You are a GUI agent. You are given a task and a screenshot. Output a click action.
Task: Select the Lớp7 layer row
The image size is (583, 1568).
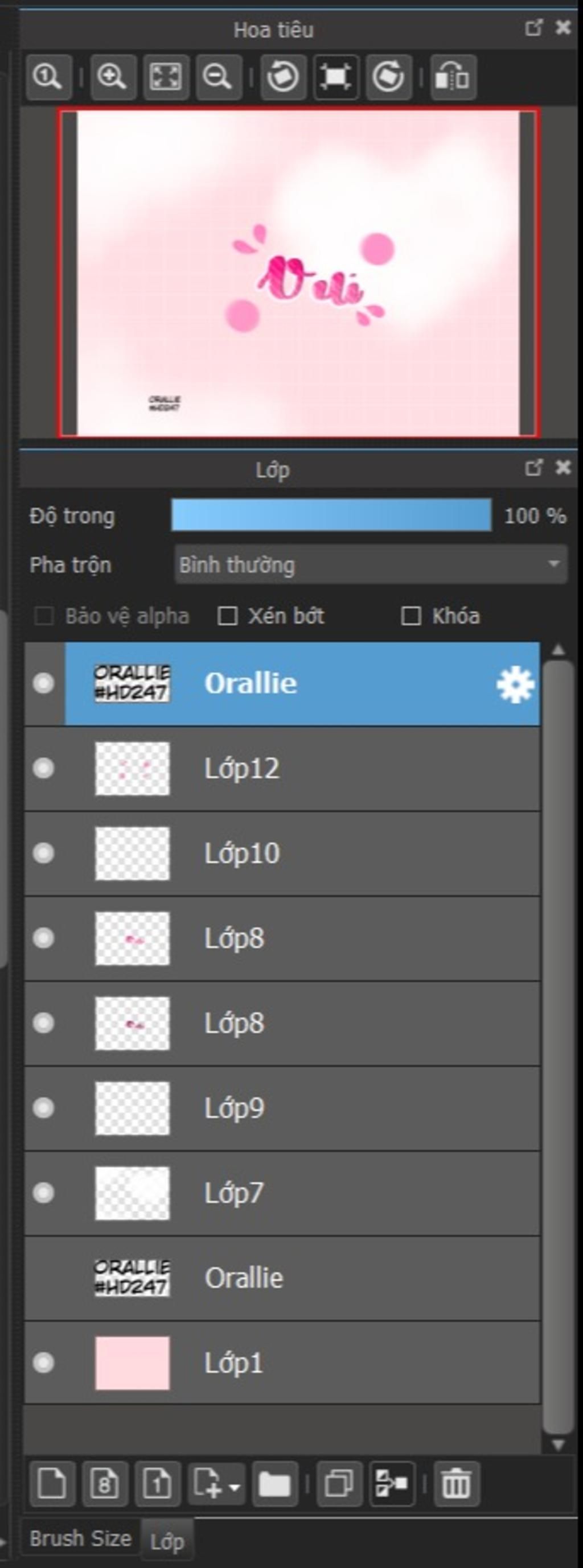[x=282, y=1194]
